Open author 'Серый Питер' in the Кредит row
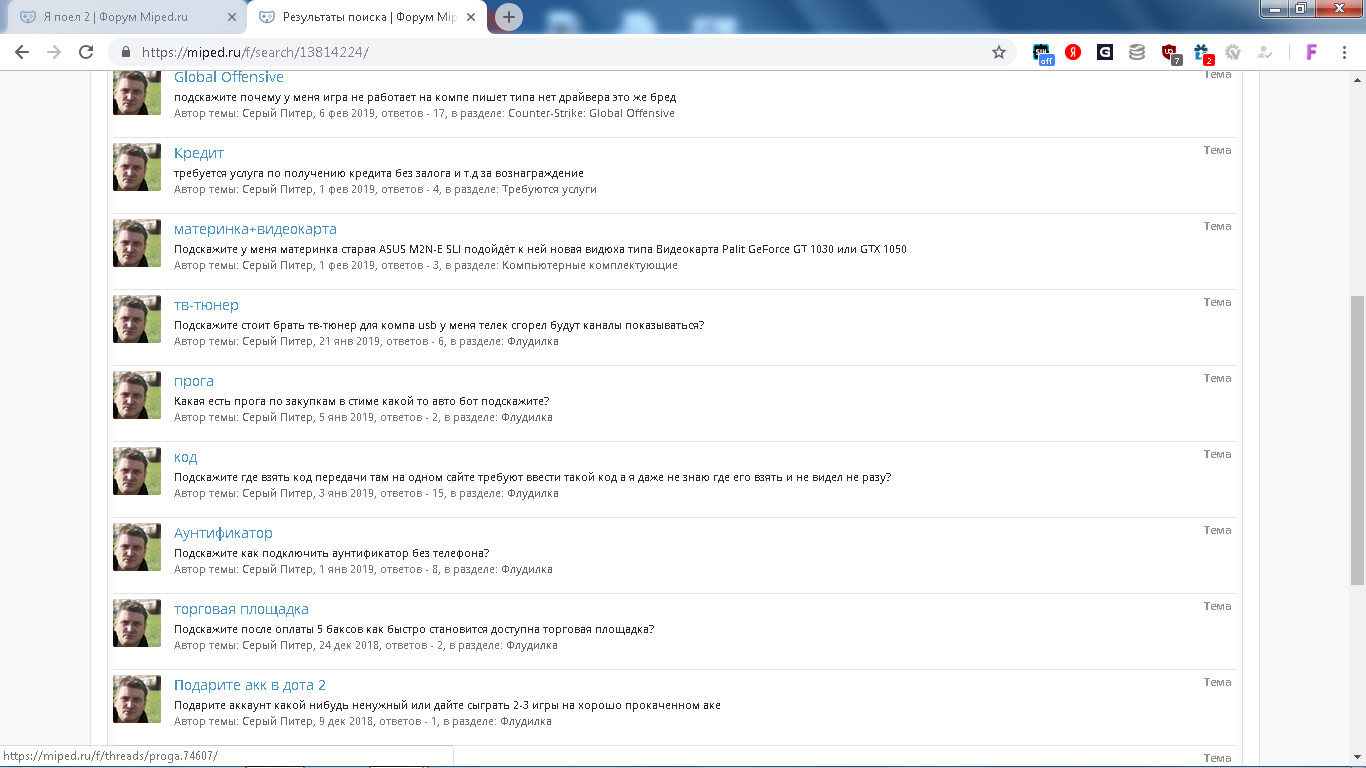Screen dimensions: 1366x768 click(278, 189)
